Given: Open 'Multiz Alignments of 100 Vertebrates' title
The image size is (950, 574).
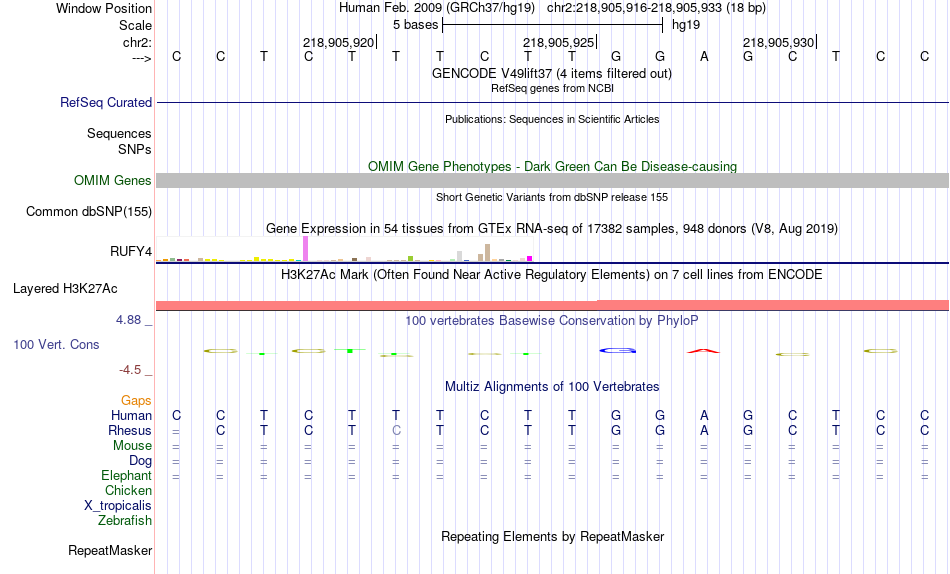Looking at the screenshot, I should pos(552,387).
